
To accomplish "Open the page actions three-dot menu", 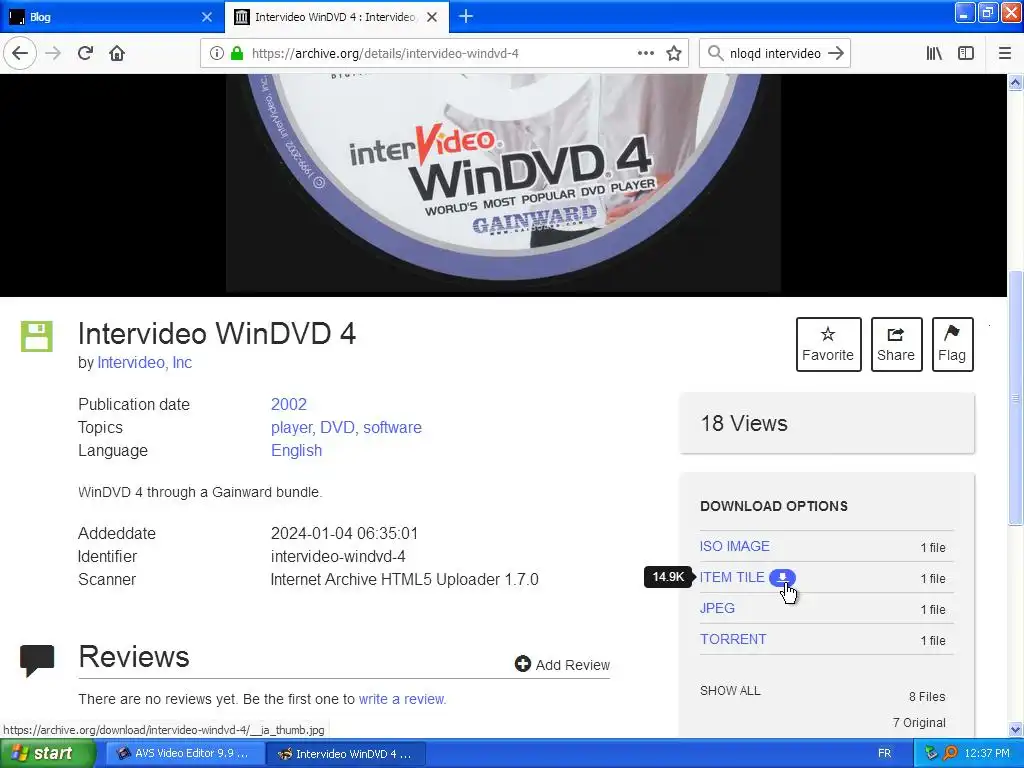I will coord(645,54).
